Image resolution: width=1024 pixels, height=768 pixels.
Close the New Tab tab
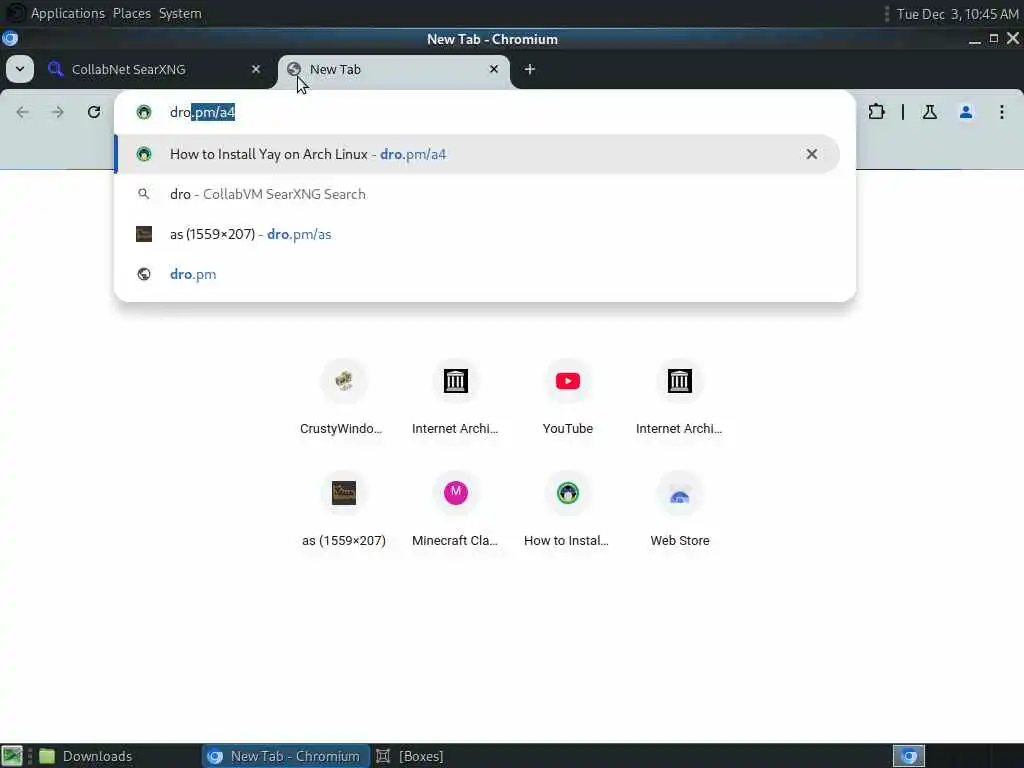[494, 69]
